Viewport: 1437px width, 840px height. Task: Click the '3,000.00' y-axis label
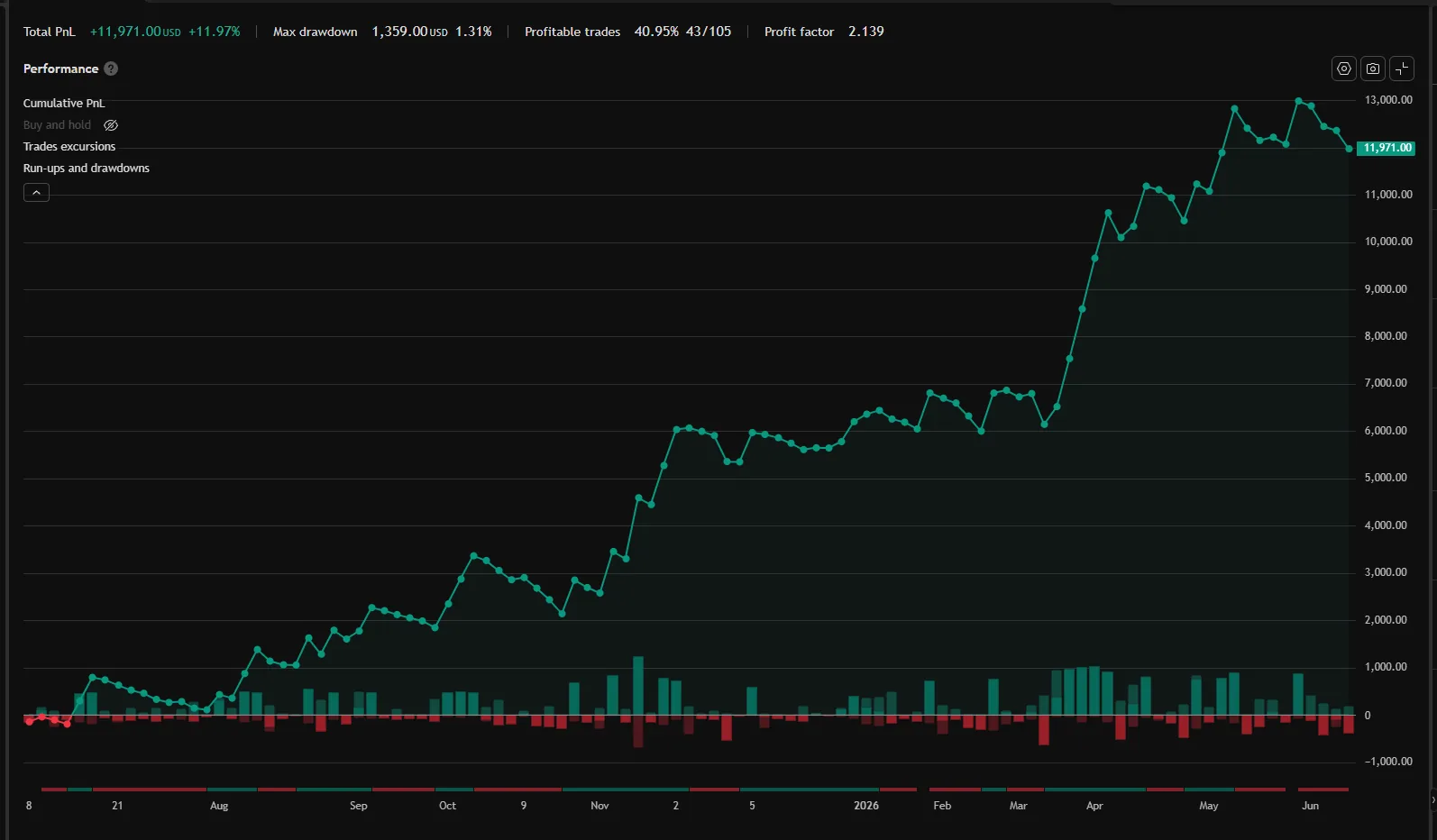1386,572
